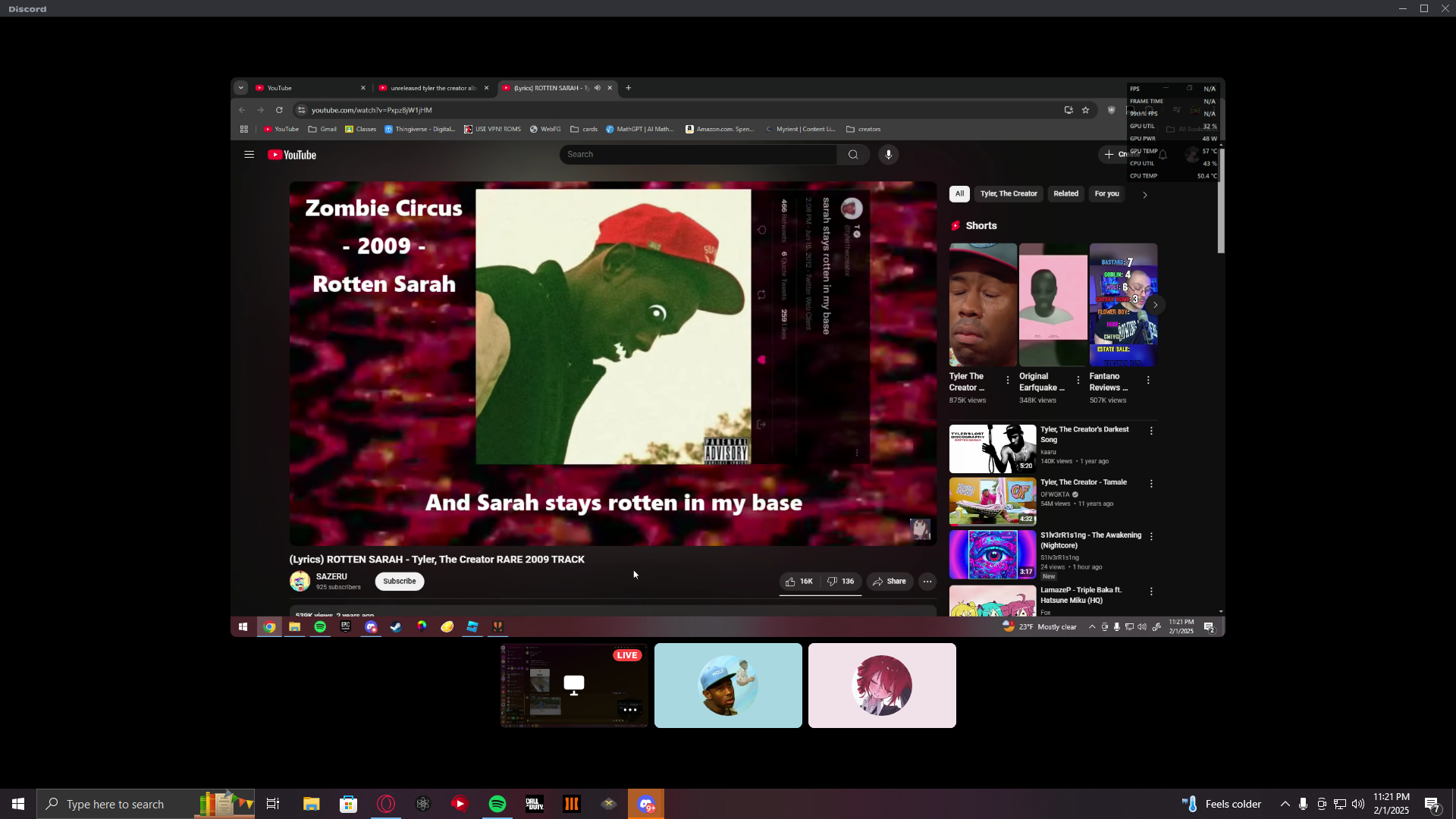Viewport: 1456px width, 819px height.
Task: Dislike the video with 136 thumbs-down
Action: pyautogui.click(x=840, y=582)
